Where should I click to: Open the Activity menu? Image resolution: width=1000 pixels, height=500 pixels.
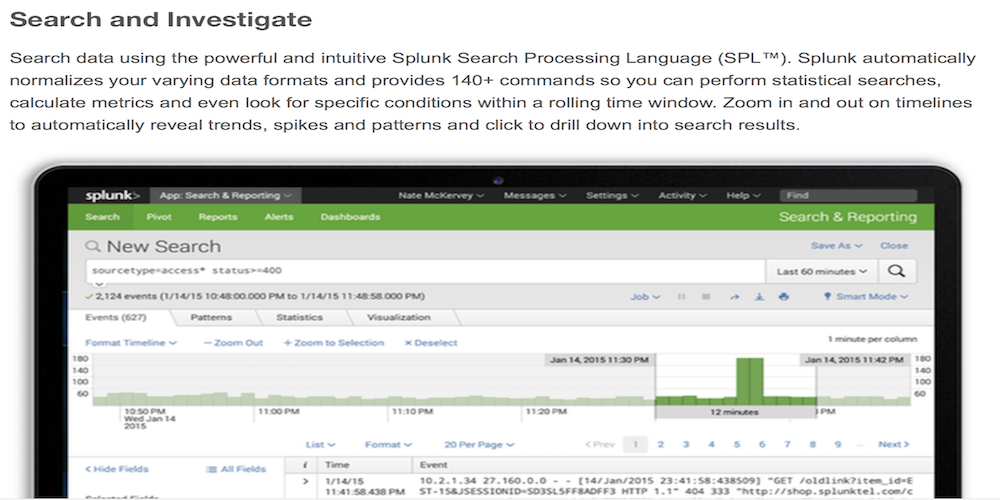(x=682, y=196)
